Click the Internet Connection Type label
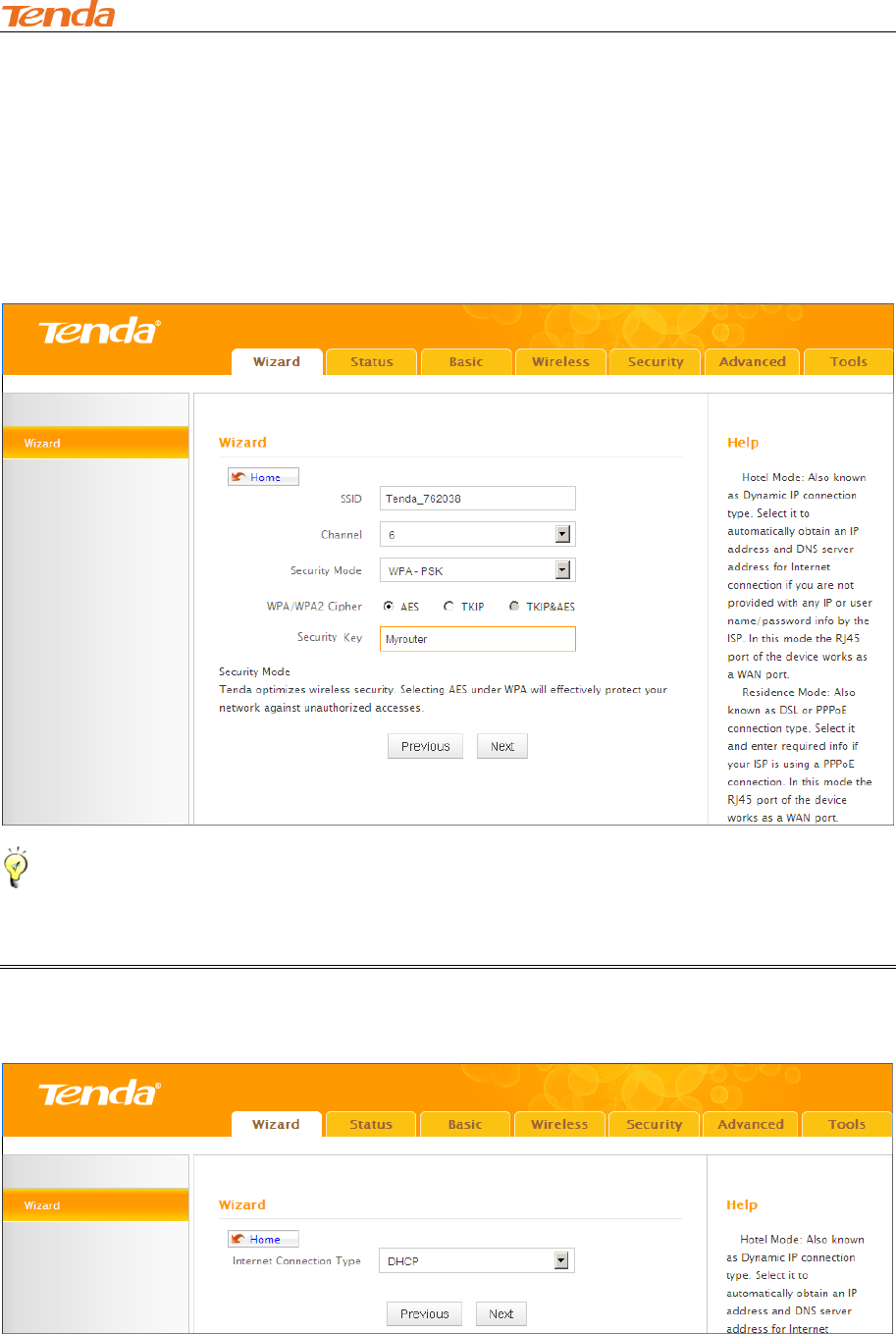The width and height of the screenshot is (896, 1334). [x=296, y=1260]
